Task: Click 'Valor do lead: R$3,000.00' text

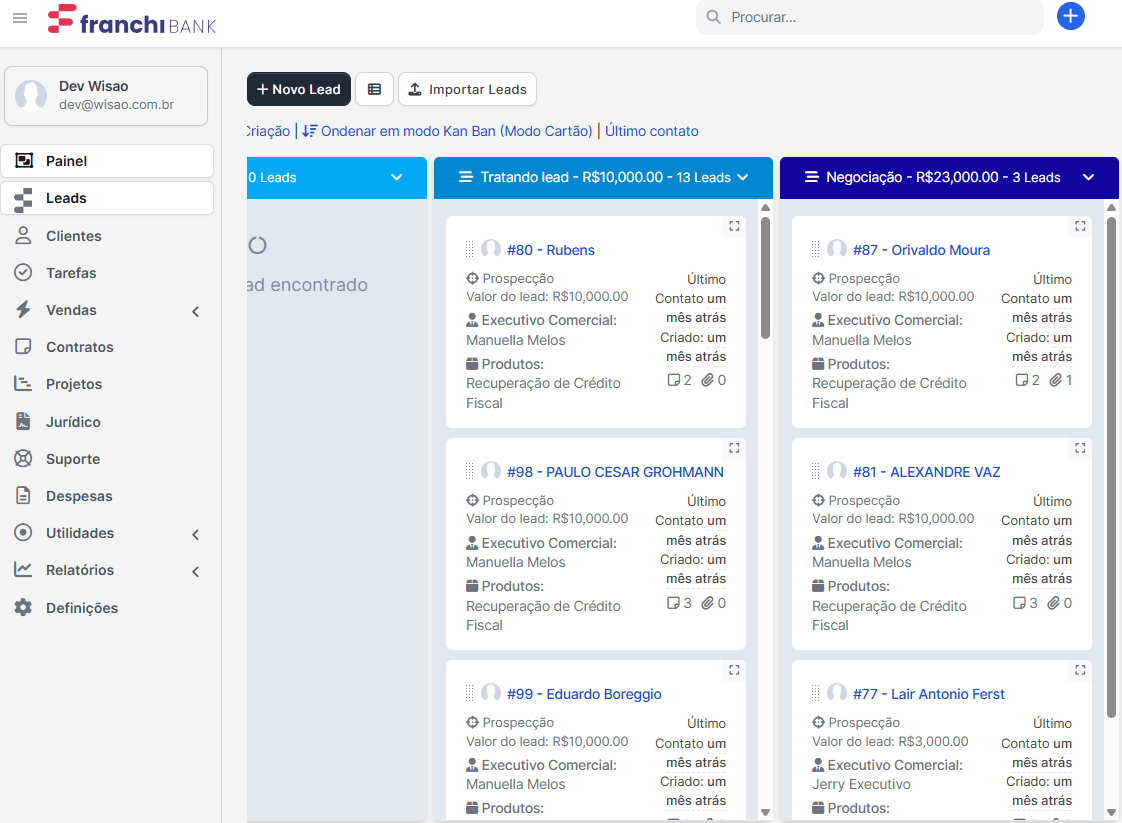Action: tap(890, 741)
